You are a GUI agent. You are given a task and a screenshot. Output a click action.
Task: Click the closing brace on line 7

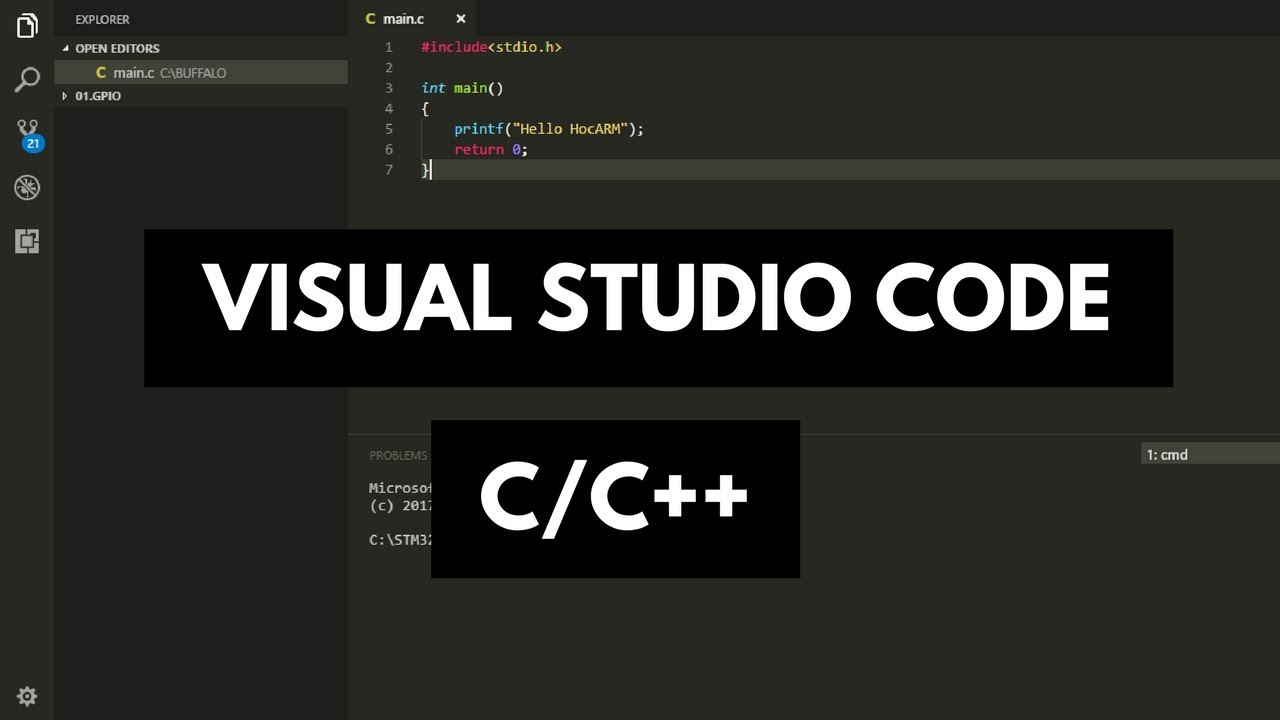(425, 170)
